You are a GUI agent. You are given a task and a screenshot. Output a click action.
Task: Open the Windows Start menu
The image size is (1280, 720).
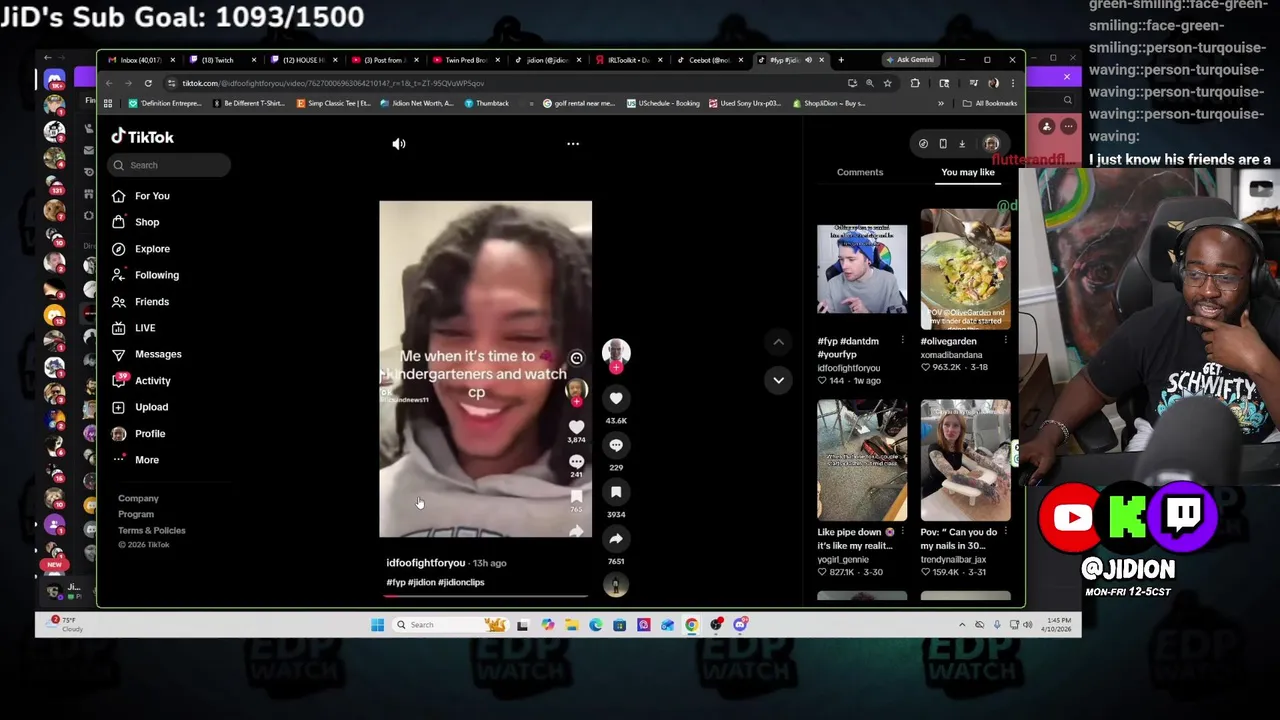(377, 625)
